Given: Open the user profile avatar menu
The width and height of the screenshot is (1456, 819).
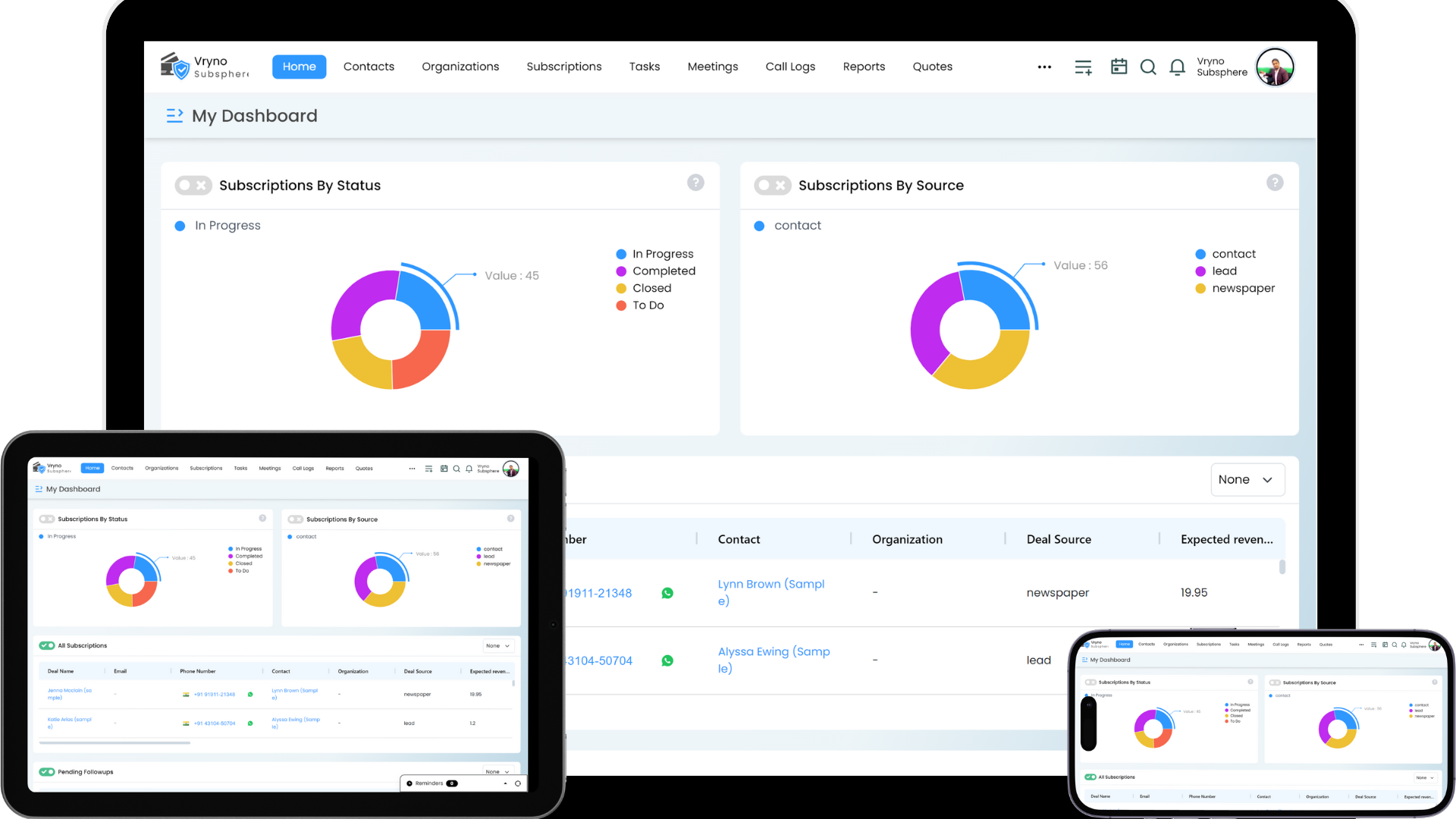Looking at the screenshot, I should tap(1275, 67).
